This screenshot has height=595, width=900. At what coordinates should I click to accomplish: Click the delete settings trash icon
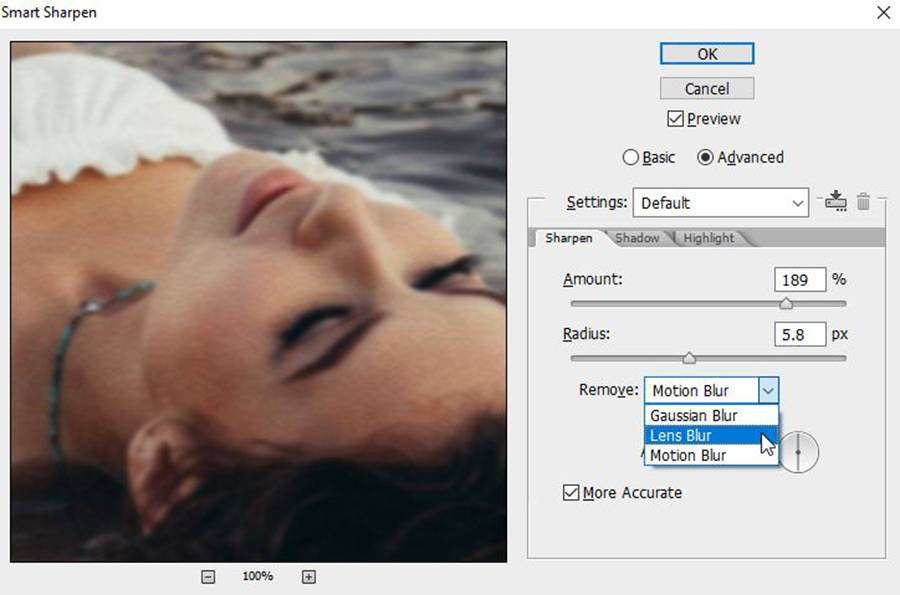pos(863,202)
